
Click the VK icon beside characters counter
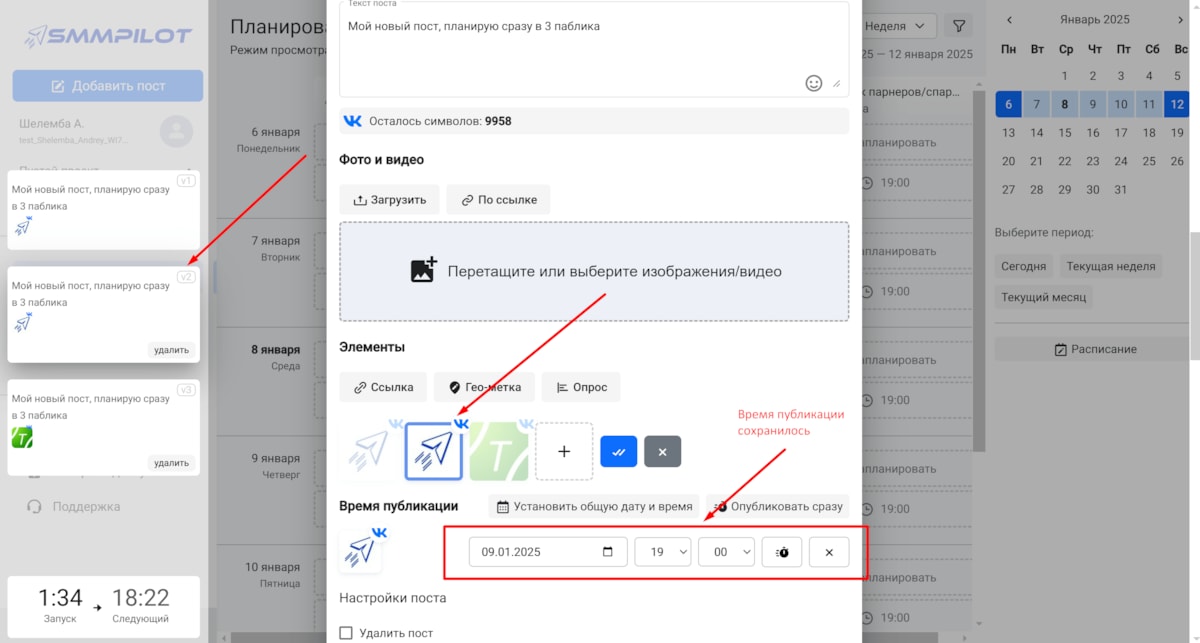tap(353, 121)
